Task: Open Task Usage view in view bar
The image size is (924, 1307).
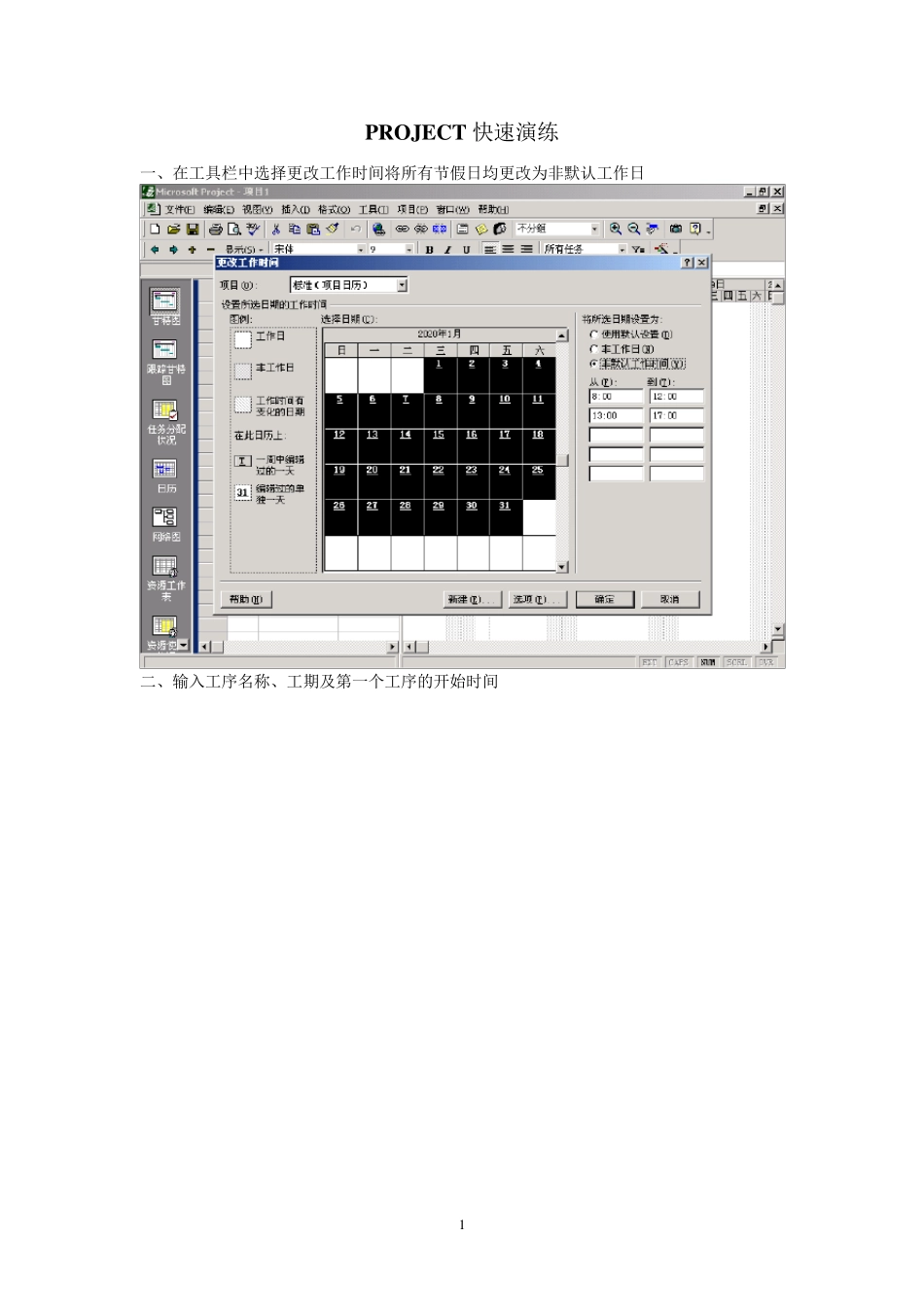Action: (165, 421)
